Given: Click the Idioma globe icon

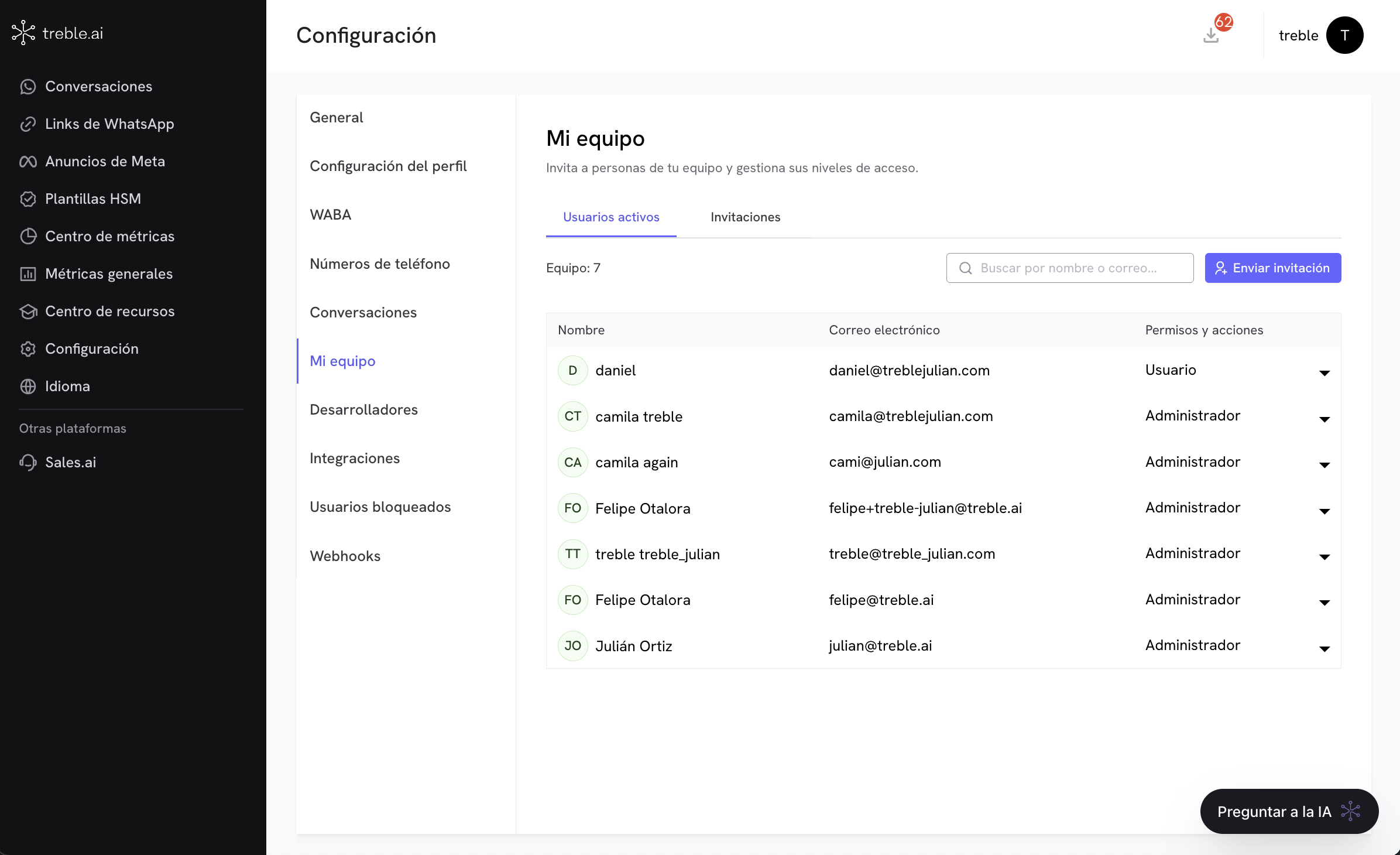Looking at the screenshot, I should click(x=28, y=387).
